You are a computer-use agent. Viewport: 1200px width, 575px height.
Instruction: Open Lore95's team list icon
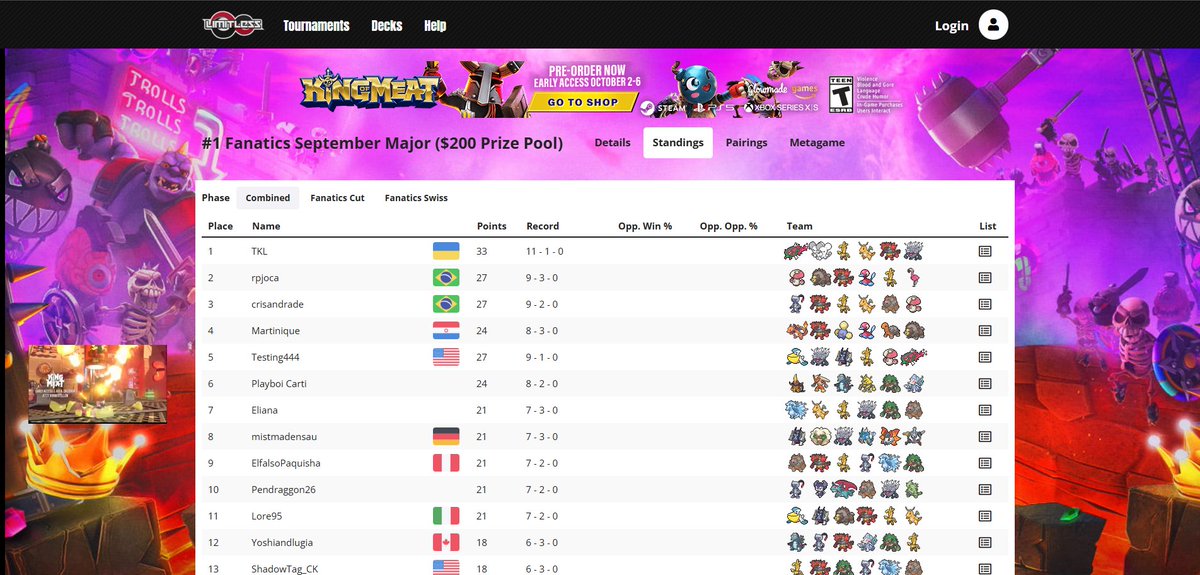click(x=984, y=516)
